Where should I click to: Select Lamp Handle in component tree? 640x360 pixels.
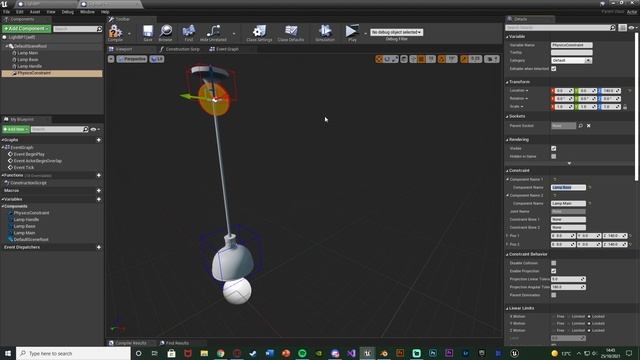(x=29, y=66)
